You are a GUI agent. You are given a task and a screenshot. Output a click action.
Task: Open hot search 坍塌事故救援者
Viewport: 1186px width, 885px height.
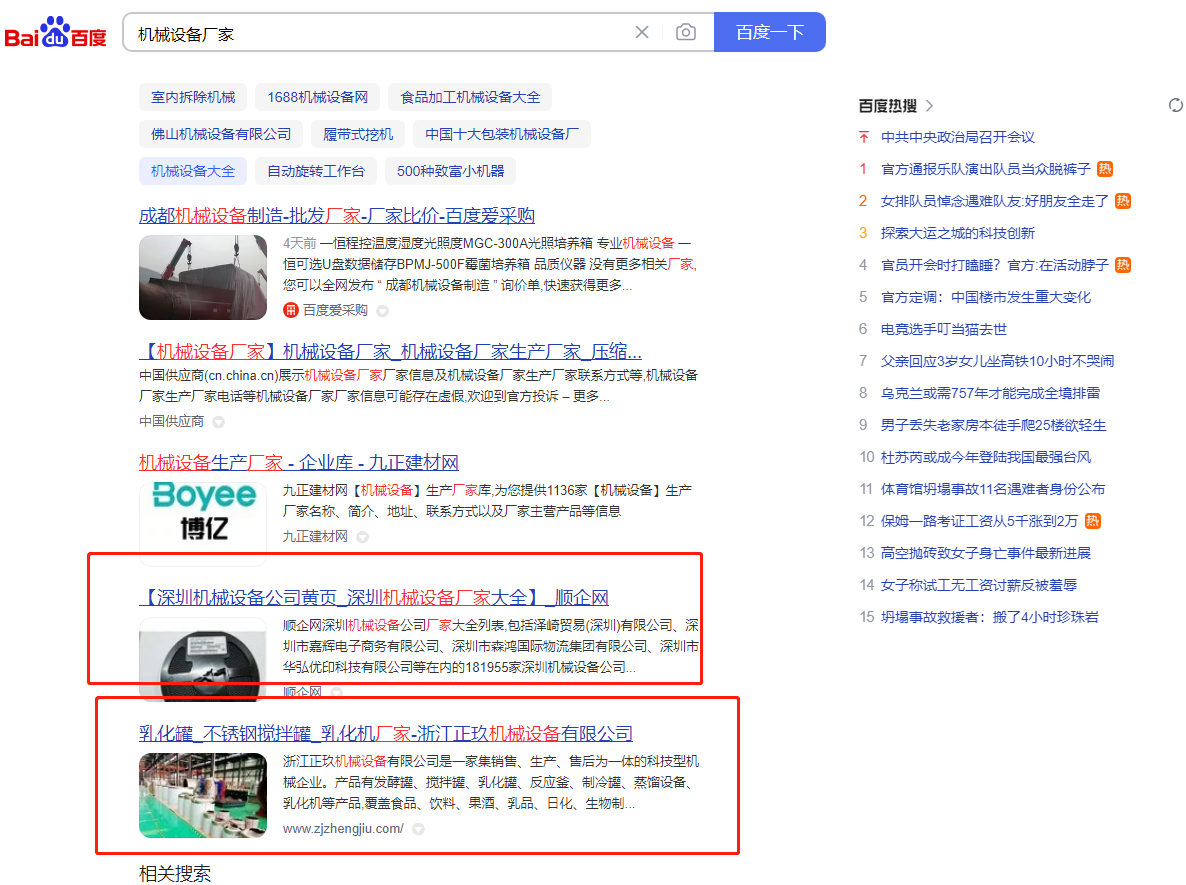coord(989,617)
